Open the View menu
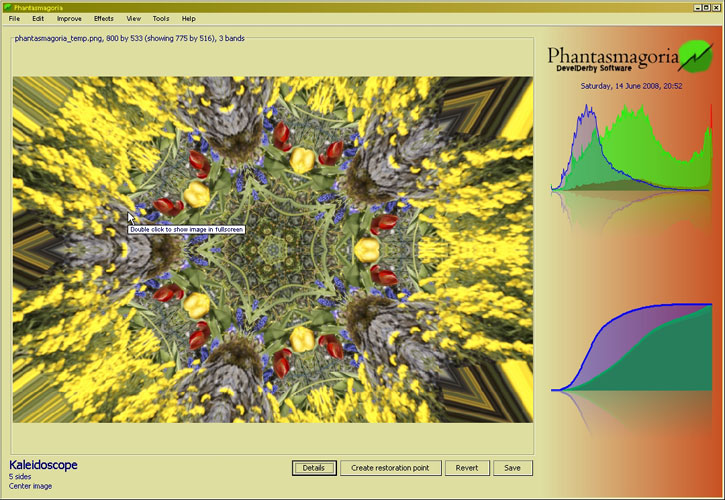Viewport: 725px width, 500px height. pos(133,19)
